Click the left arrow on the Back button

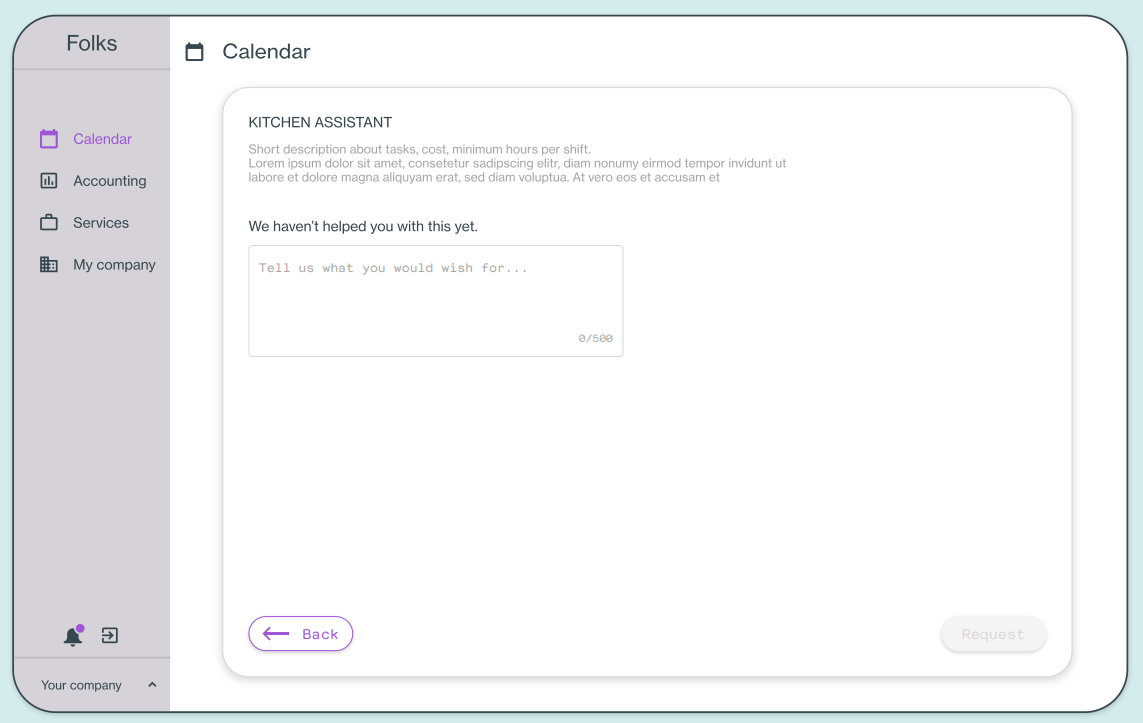coord(276,634)
